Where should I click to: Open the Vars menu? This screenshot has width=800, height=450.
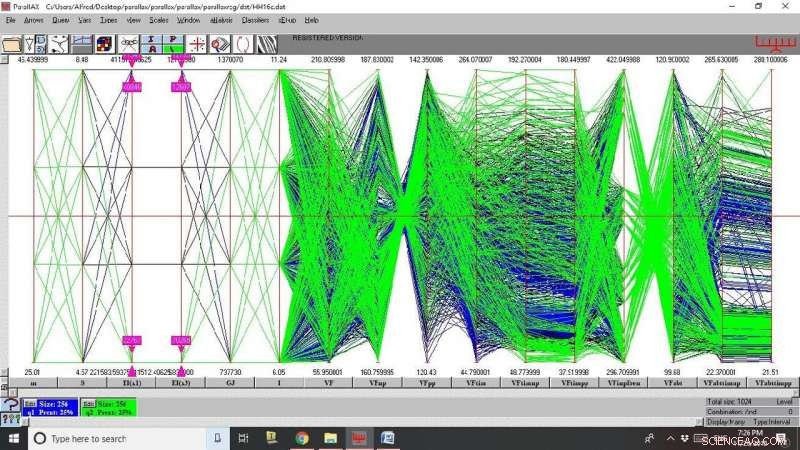coord(85,20)
